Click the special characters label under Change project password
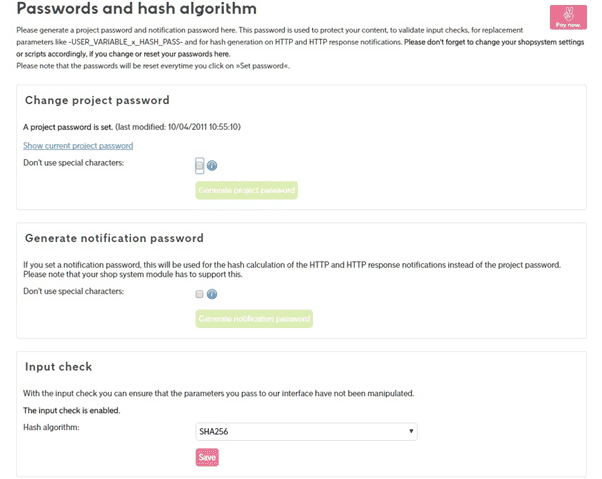 coord(73,162)
